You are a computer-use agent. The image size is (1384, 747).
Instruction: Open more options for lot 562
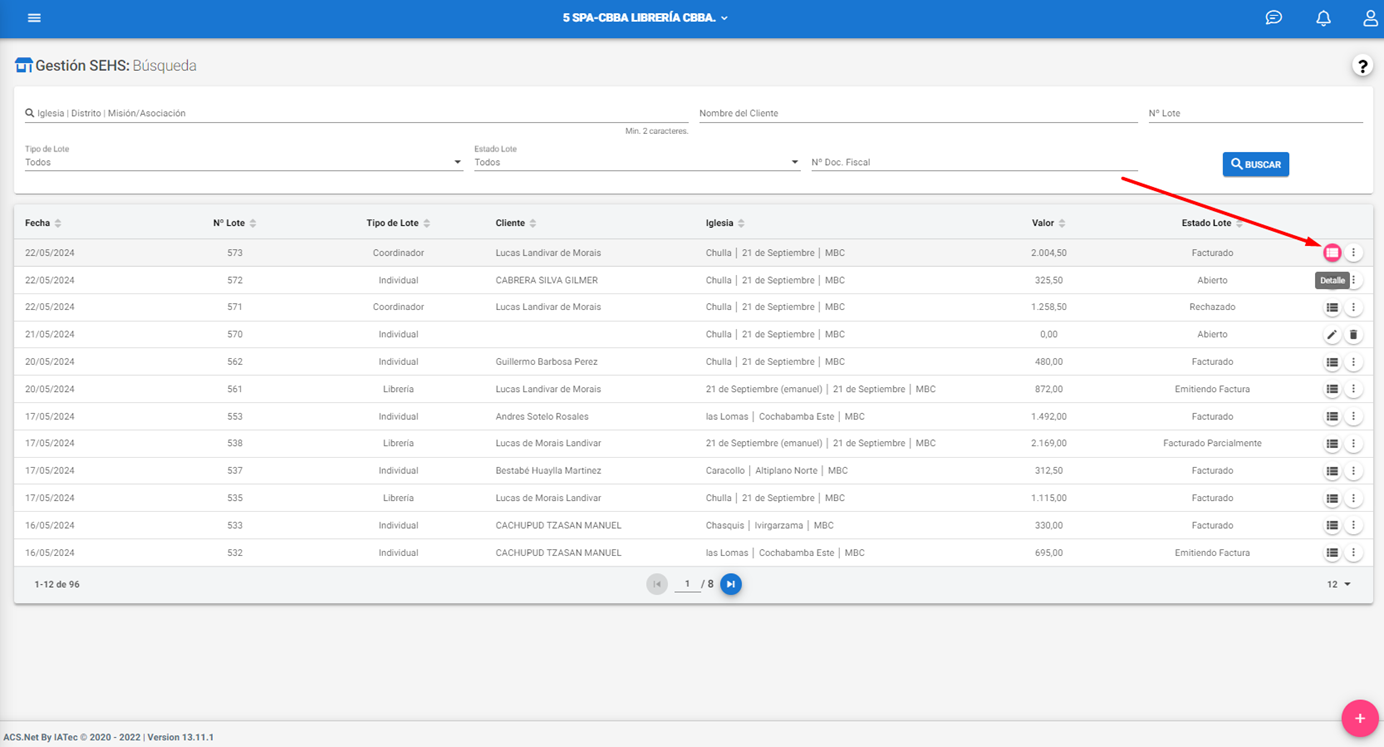coord(1353,362)
